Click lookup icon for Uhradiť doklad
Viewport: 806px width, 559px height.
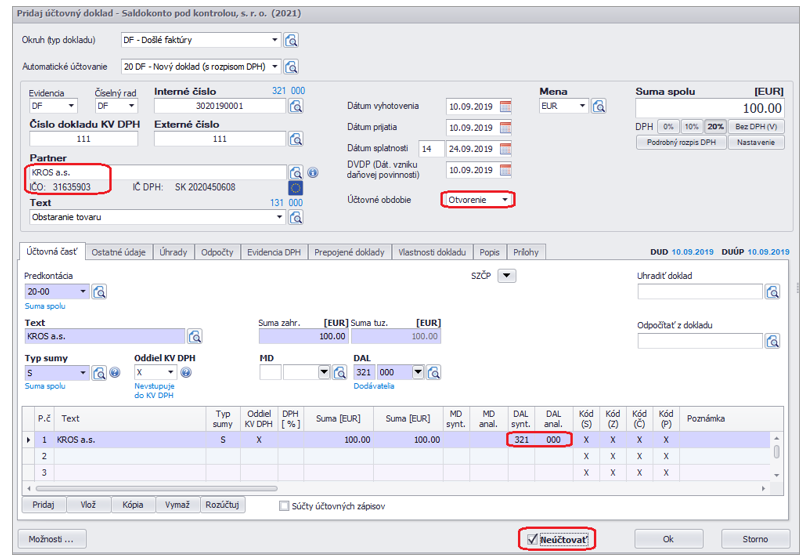click(x=773, y=292)
